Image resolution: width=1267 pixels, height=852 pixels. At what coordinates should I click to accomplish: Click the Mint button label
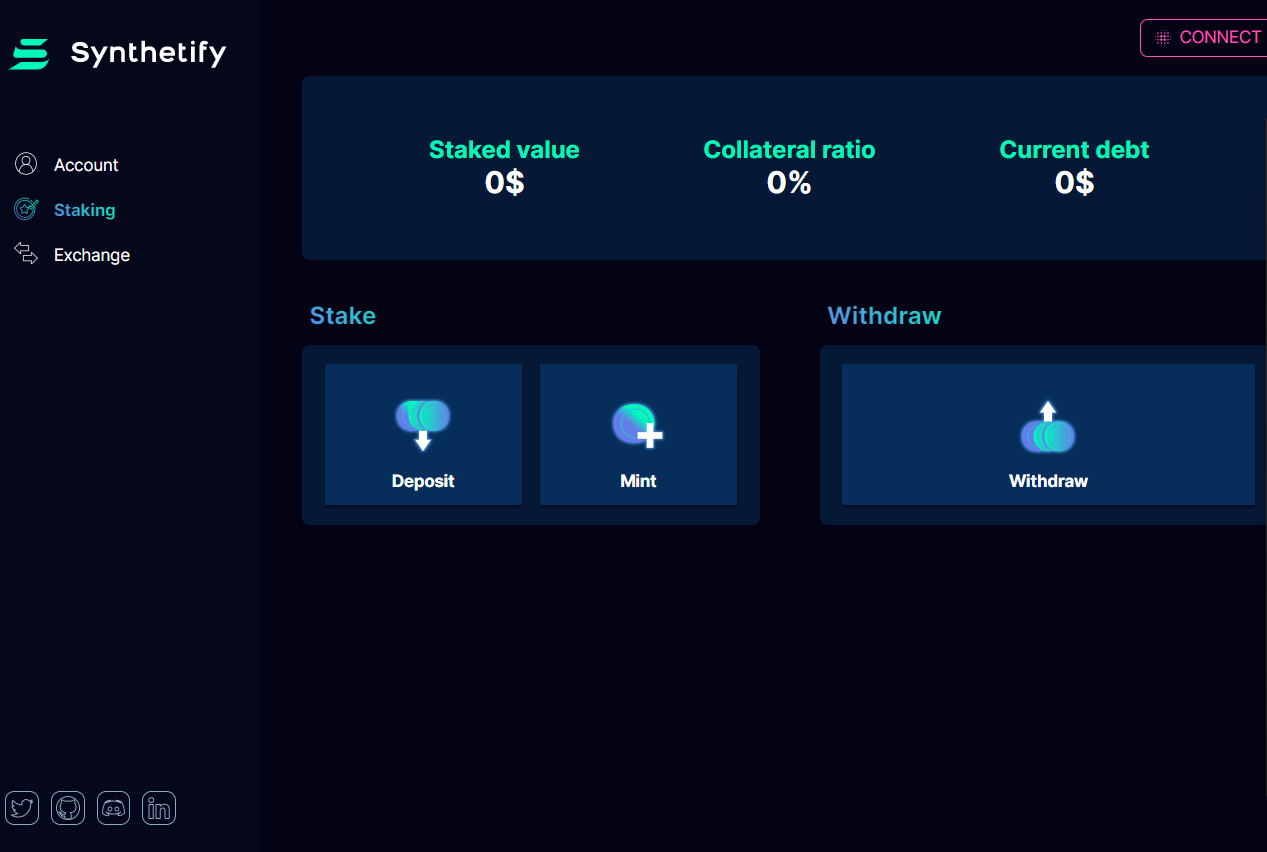tap(638, 481)
